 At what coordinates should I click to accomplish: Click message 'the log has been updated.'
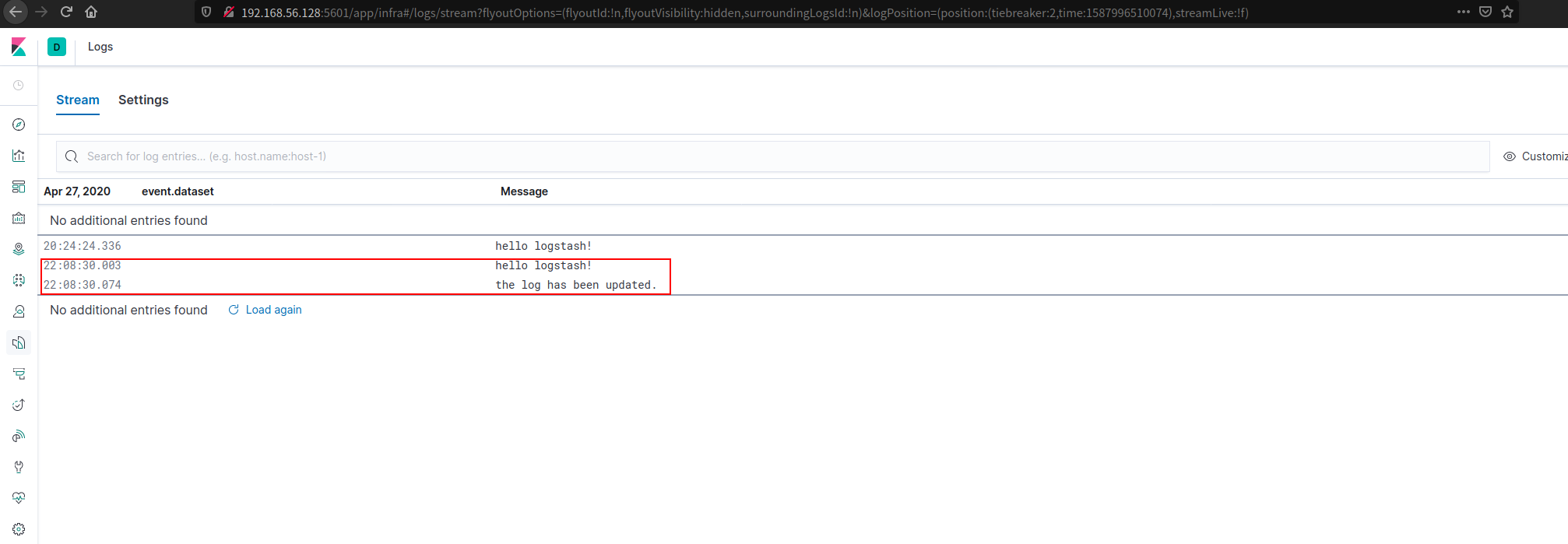[x=576, y=285]
